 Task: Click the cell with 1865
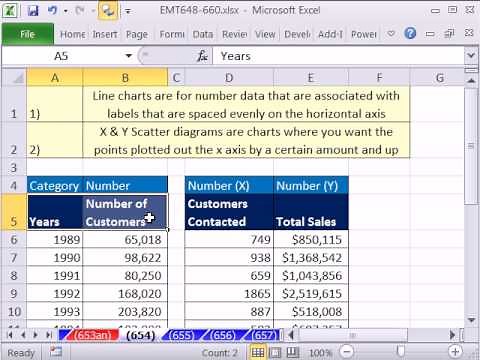click(229, 293)
